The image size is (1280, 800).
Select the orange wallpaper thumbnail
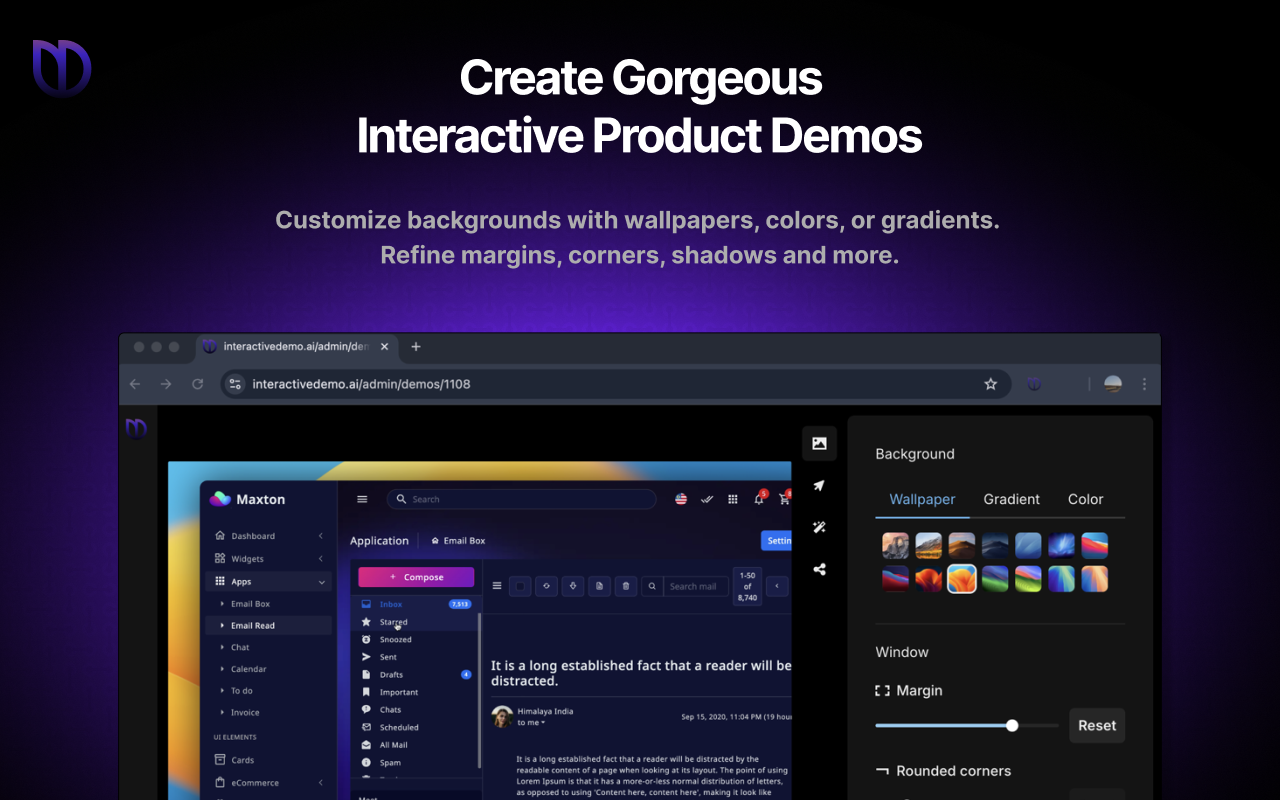961,578
